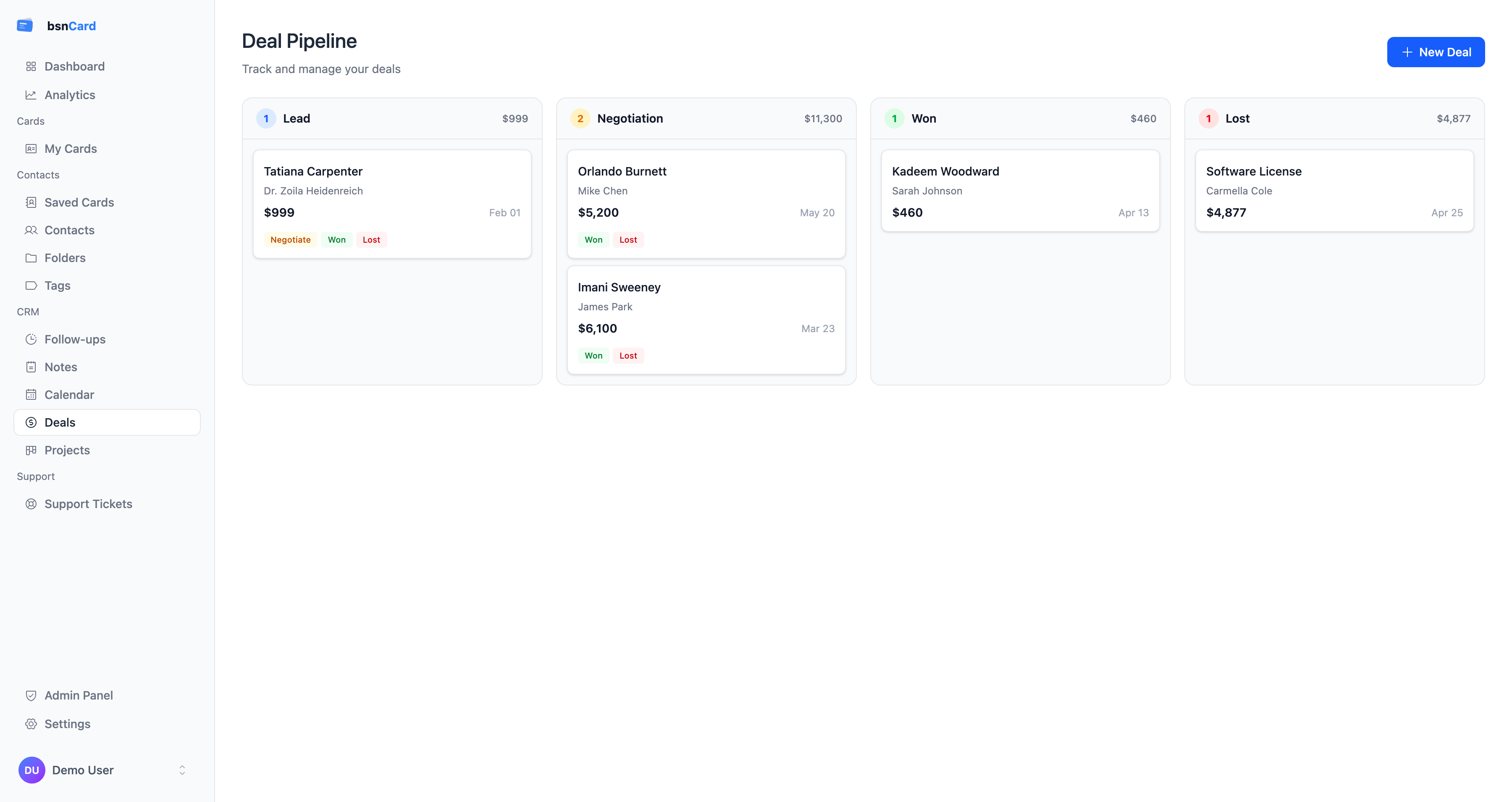Open the Dashboard grid icon

coord(31,66)
